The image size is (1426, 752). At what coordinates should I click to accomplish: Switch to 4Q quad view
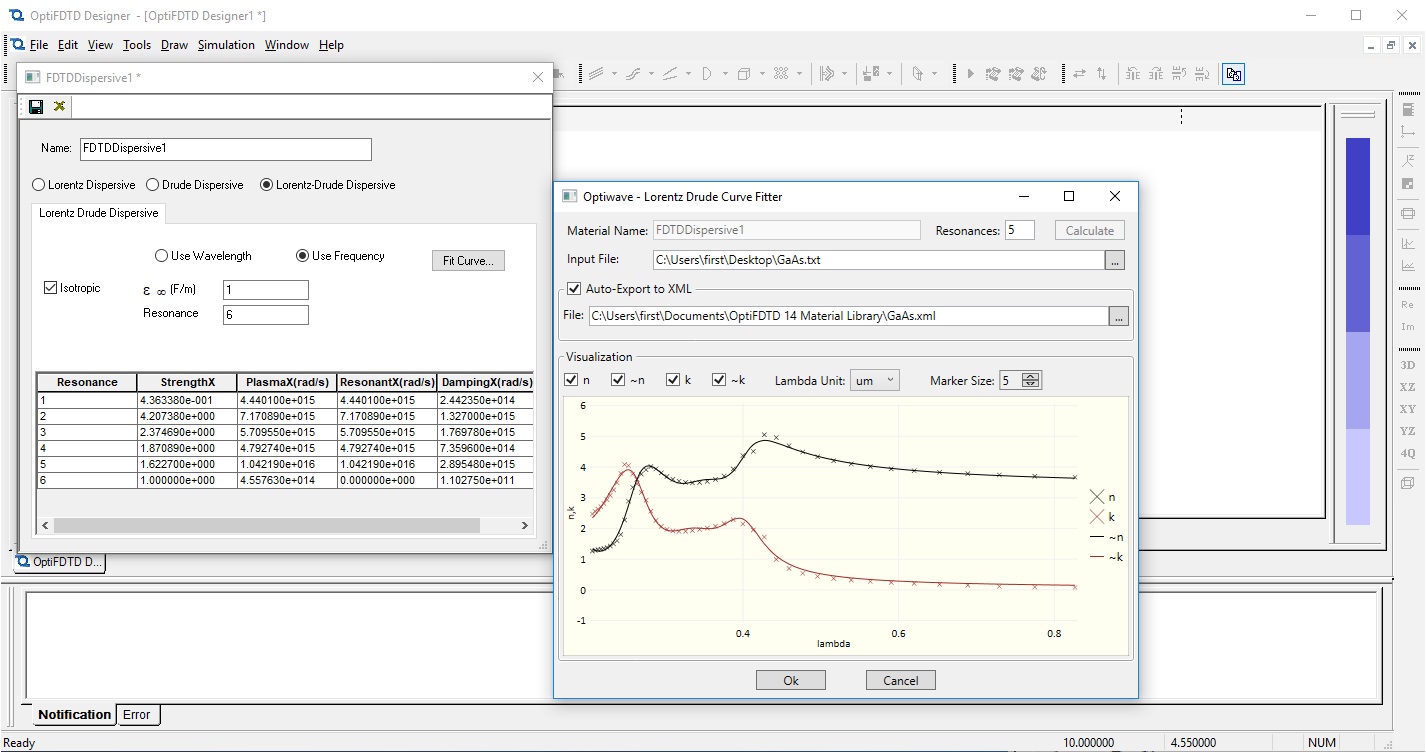(1407, 453)
